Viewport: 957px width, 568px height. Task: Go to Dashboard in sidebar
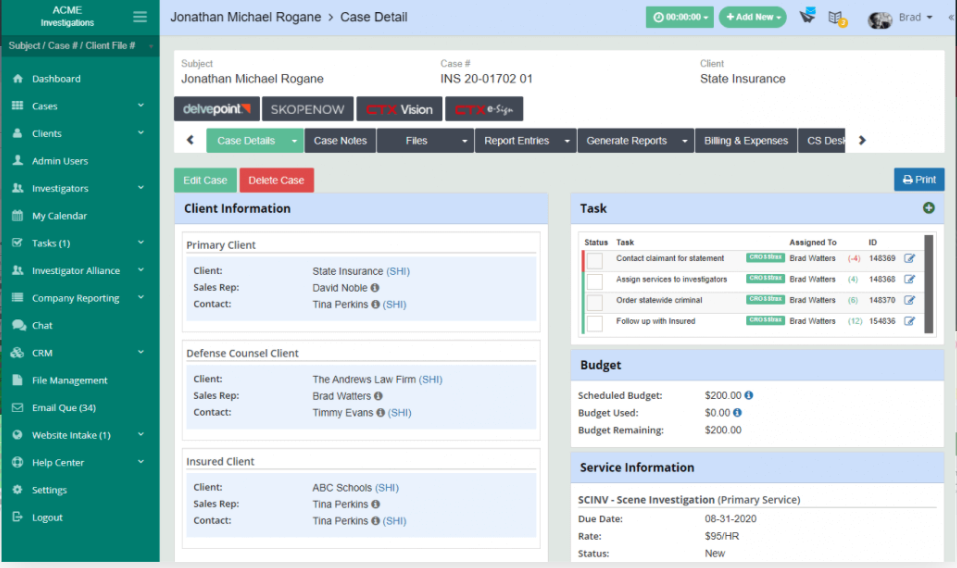56,79
